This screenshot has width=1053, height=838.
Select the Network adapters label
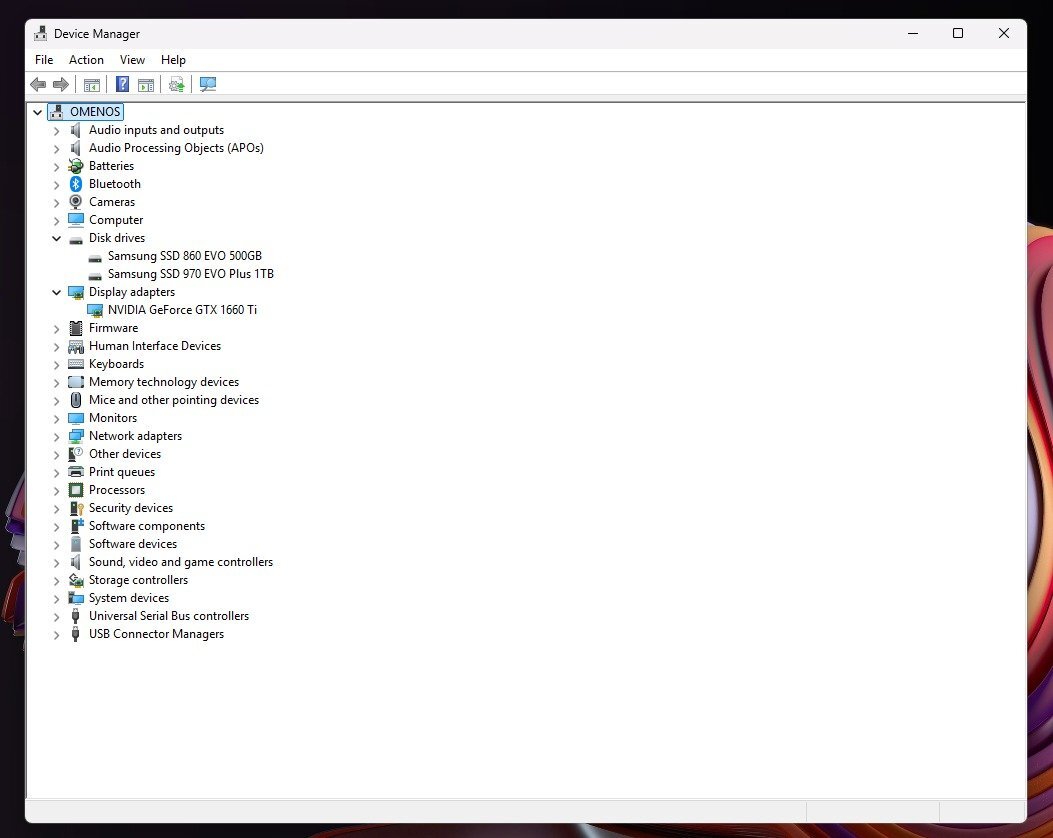(x=135, y=436)
